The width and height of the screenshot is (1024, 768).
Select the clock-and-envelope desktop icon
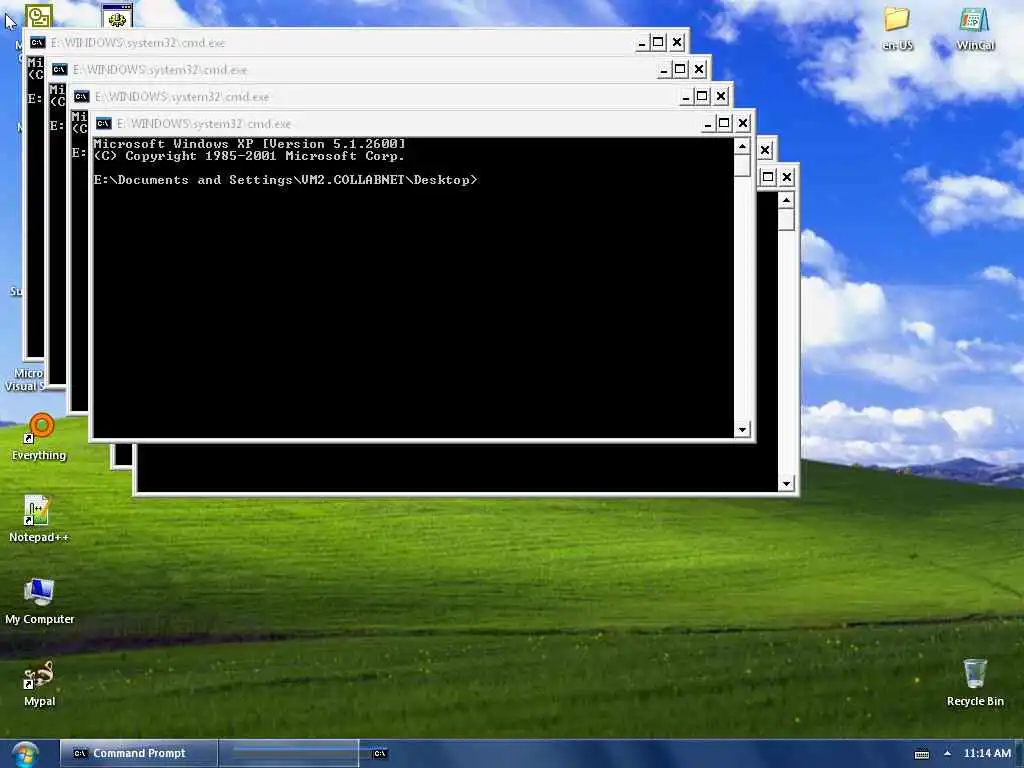point(39,16)
